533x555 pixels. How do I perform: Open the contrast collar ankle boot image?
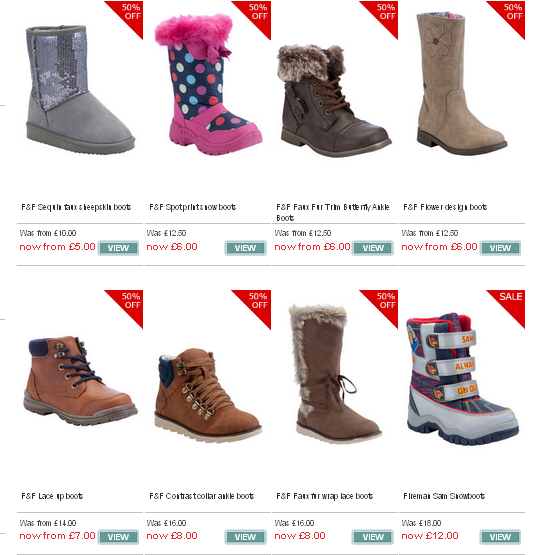point(208,395)
